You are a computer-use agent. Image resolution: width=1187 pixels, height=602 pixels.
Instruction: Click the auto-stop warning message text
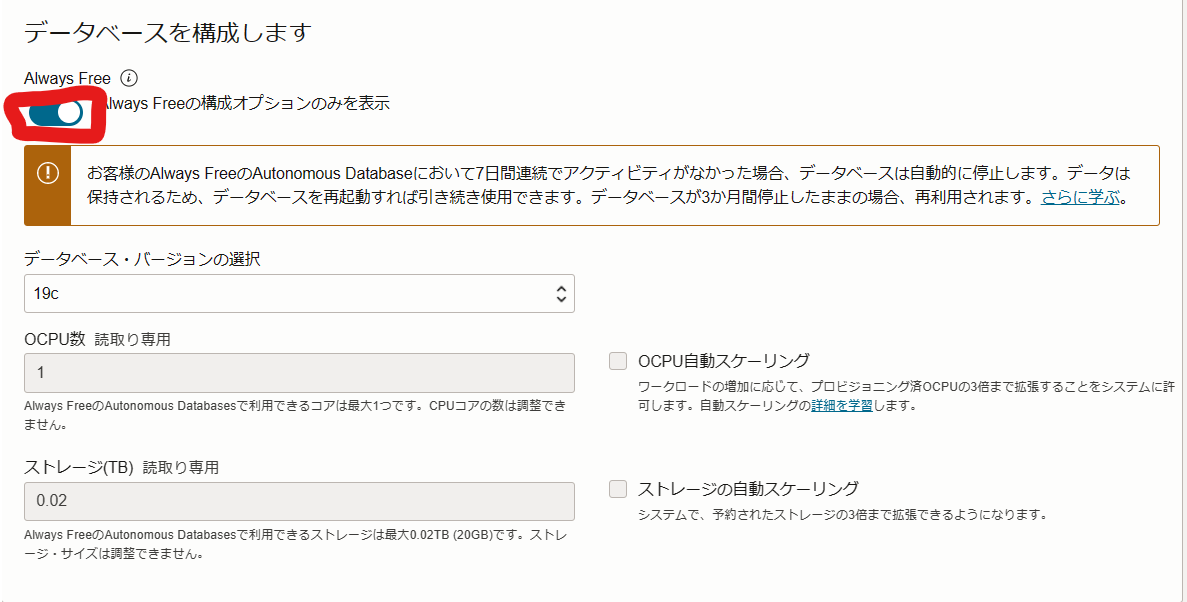(600, 172)
